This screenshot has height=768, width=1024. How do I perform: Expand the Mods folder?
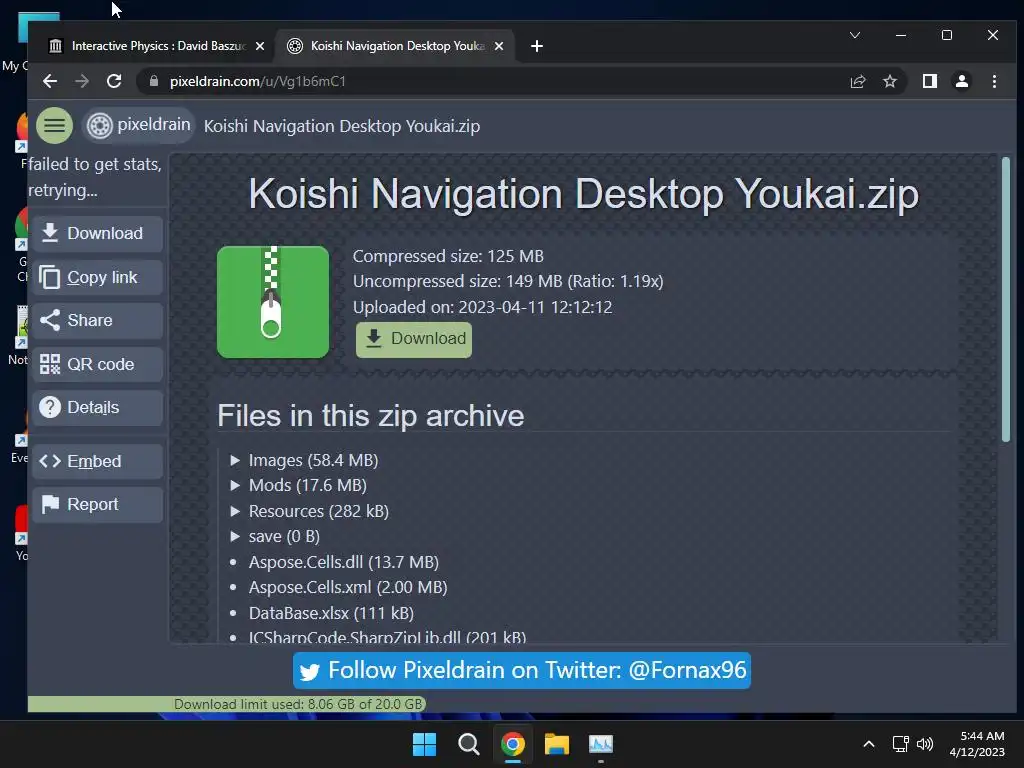[298, 485]
